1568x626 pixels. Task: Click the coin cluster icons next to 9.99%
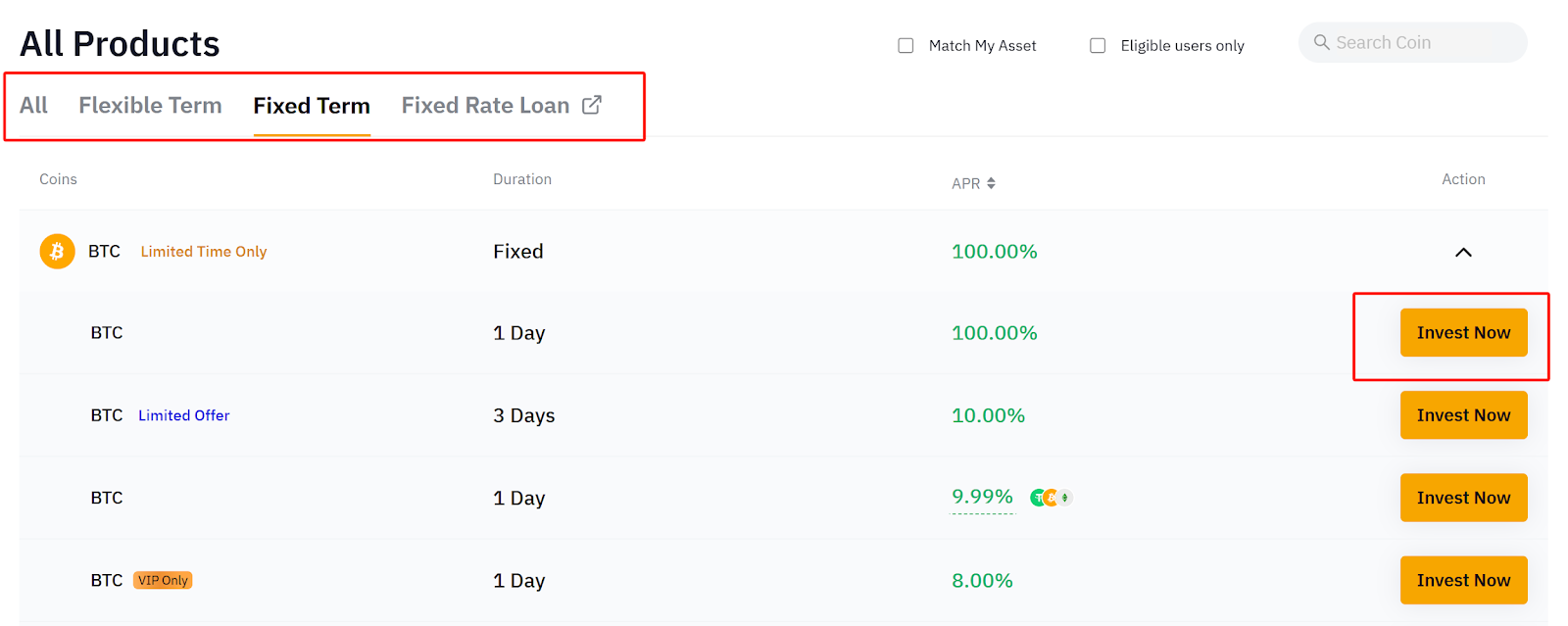(x=1051, y=498)
